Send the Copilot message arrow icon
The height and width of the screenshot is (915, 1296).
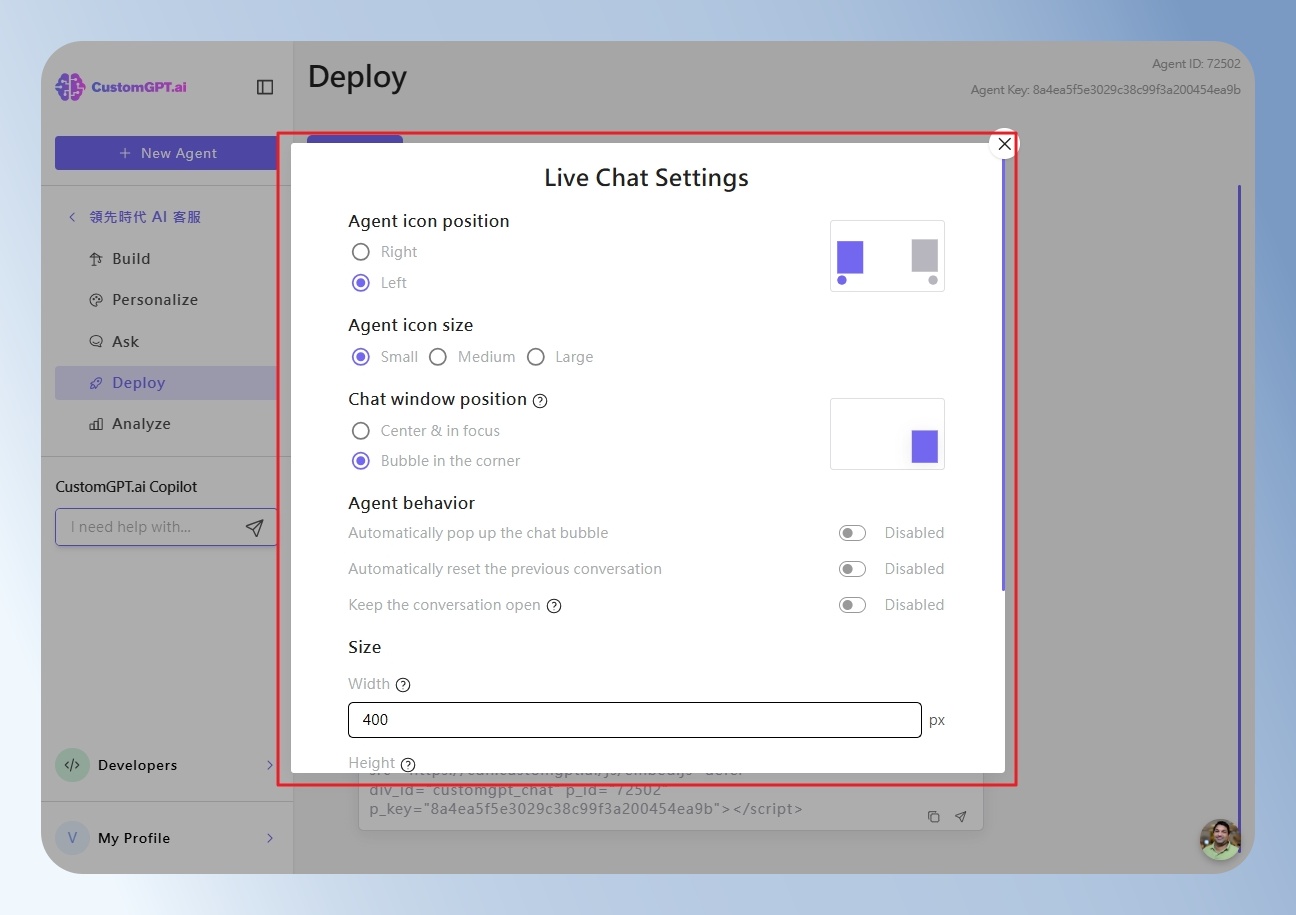pyautogui.click(x=255, y=527)
